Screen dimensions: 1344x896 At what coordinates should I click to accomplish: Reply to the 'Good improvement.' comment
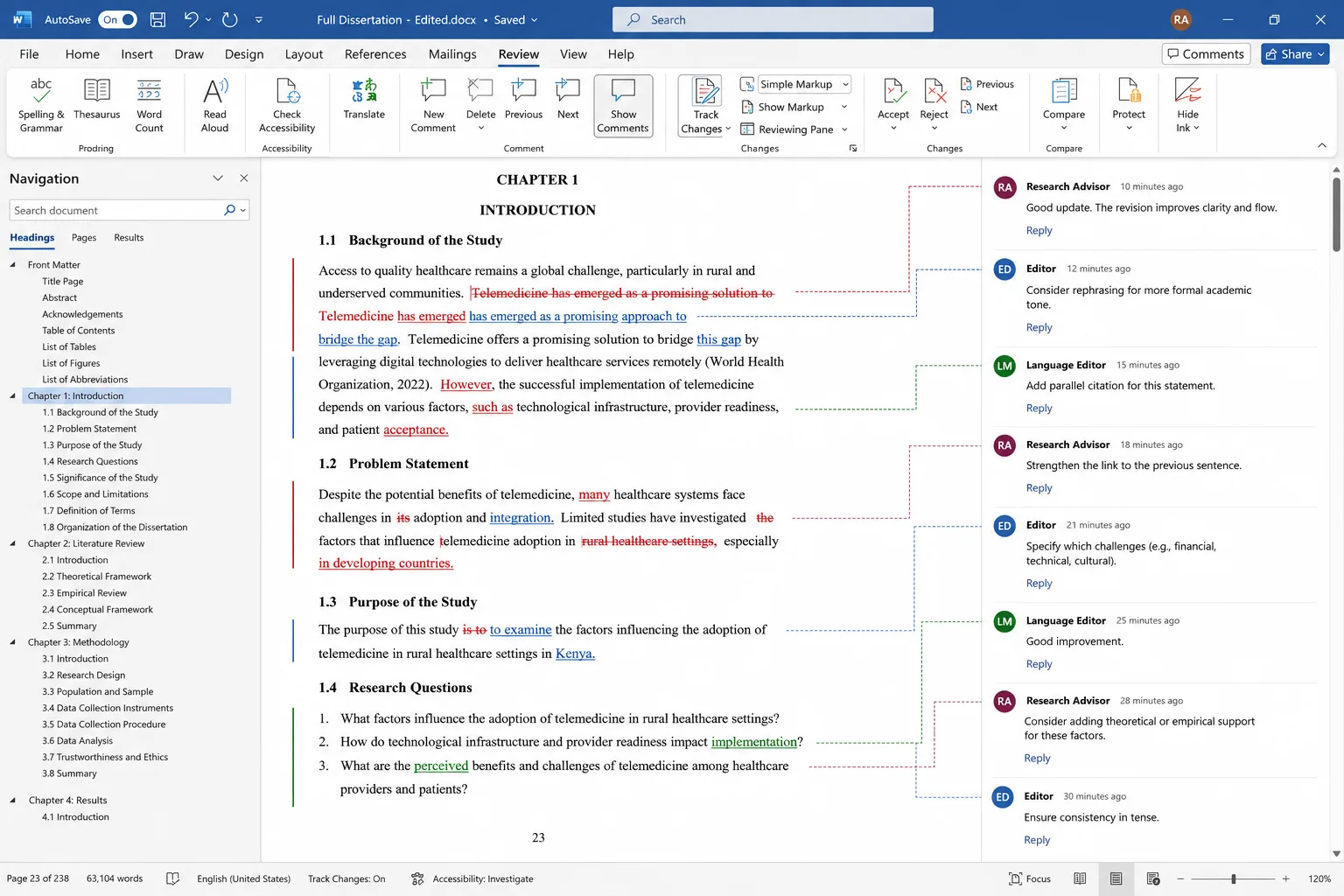coord(1039,664)
